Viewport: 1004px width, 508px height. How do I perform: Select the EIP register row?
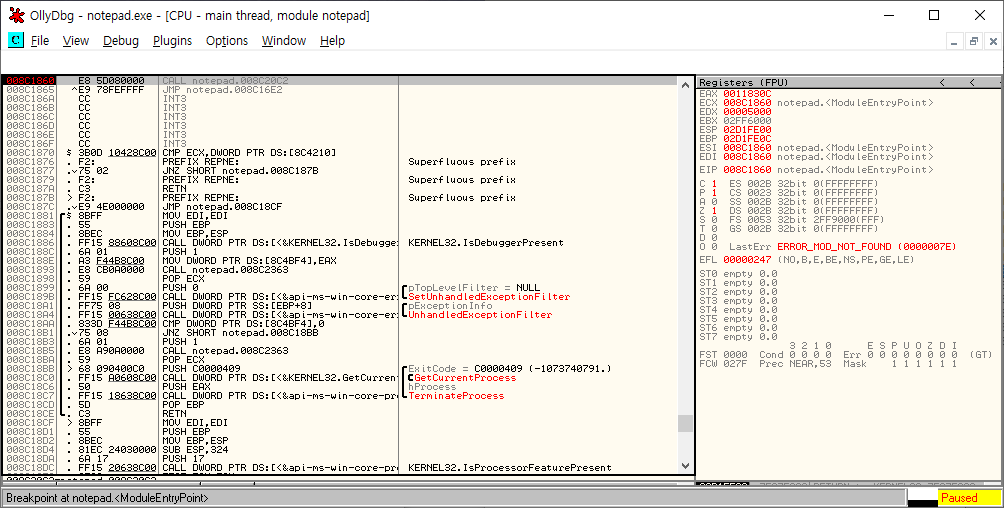[816, 170]
